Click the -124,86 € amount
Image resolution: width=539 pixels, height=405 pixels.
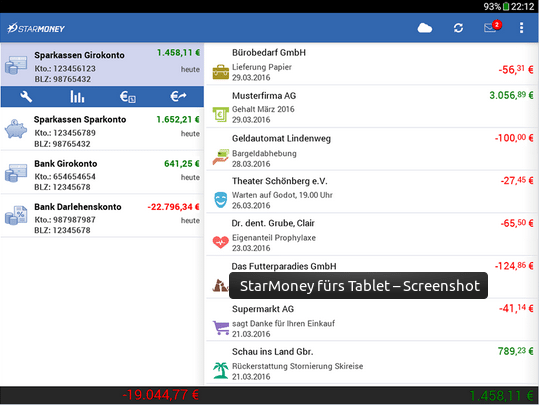tap(514, 266)
